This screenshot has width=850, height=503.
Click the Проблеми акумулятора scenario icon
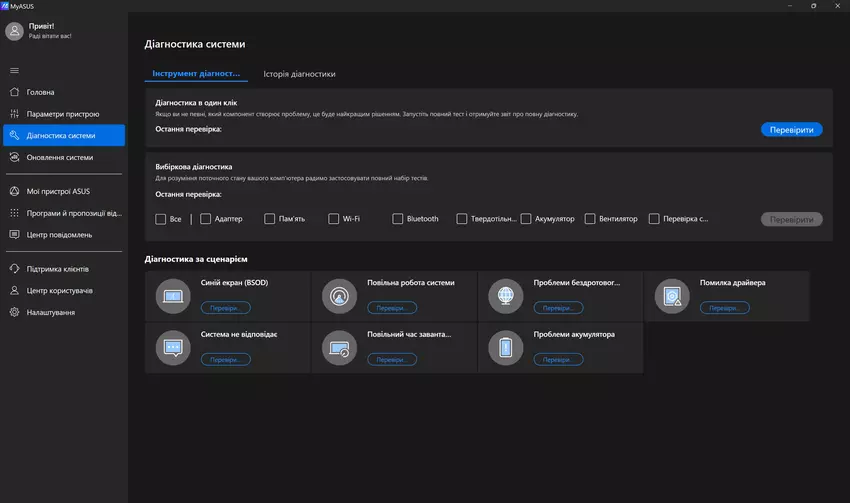(506, 348)
